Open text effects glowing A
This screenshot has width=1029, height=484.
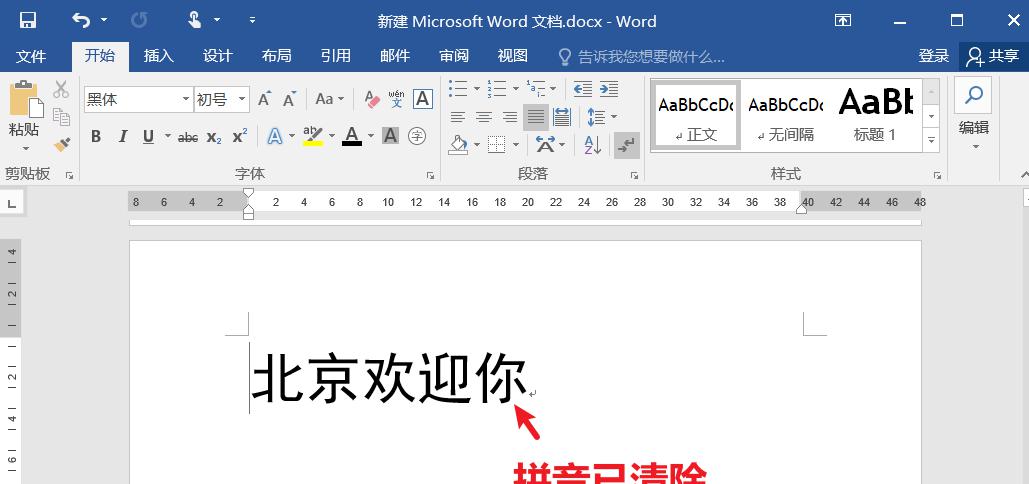coord(275,136)
